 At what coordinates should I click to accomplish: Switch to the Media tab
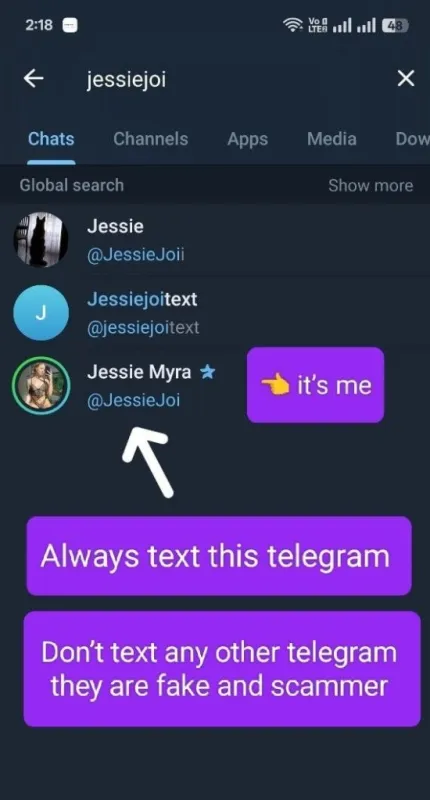tap(332, 139)
